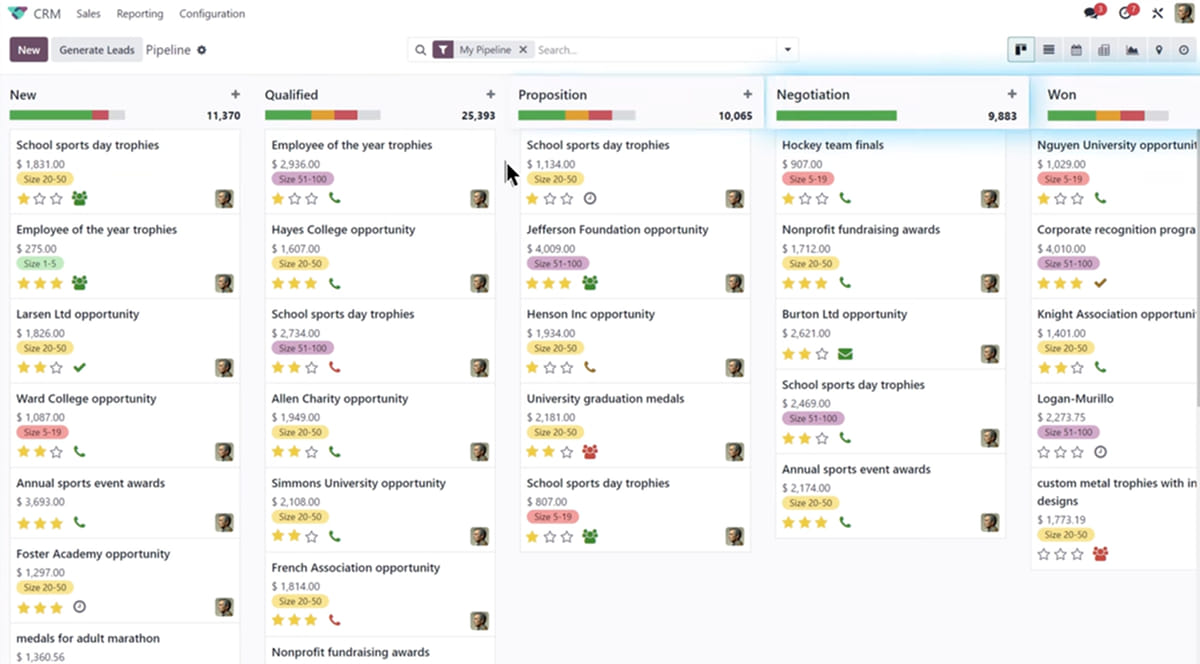Screen dimensions: 1200x664
Task: Open the Sales menu
Action: 89,14
